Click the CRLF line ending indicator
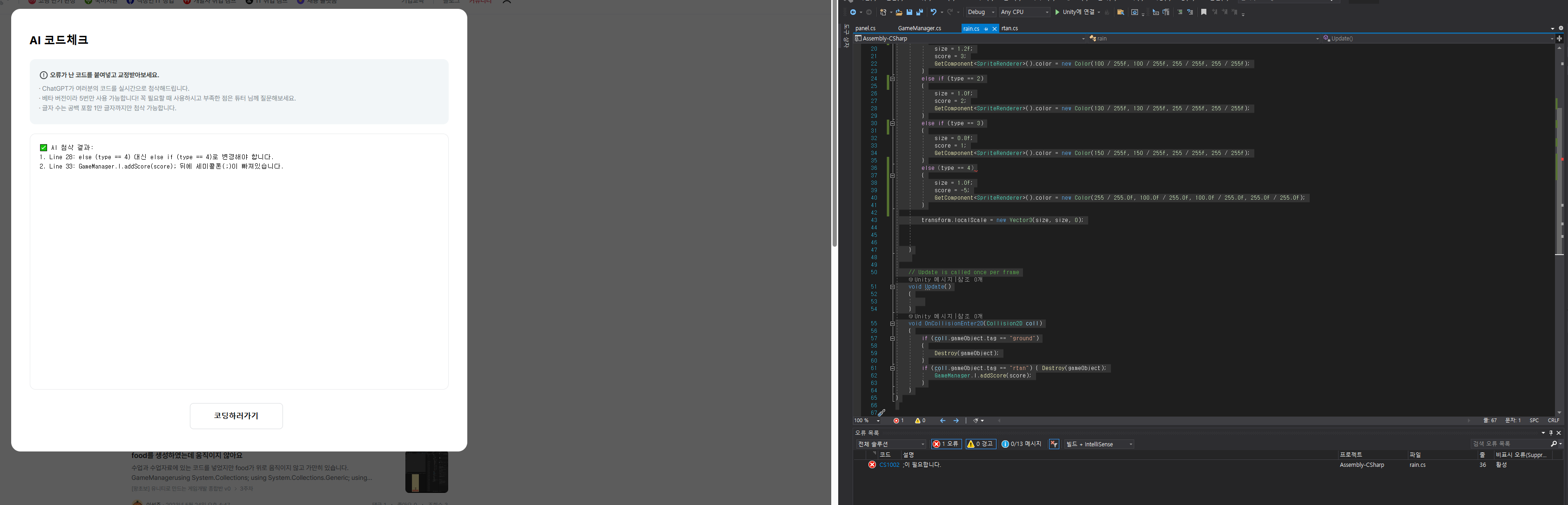Screen dimensions: 1568x505 coord(1554,420)
